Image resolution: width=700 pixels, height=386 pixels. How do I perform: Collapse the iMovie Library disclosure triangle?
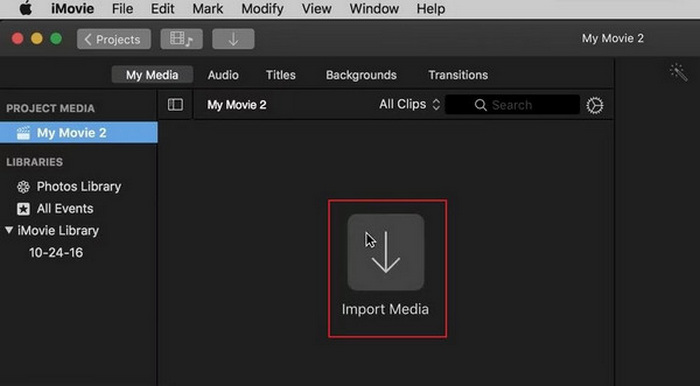click(9, 230)
